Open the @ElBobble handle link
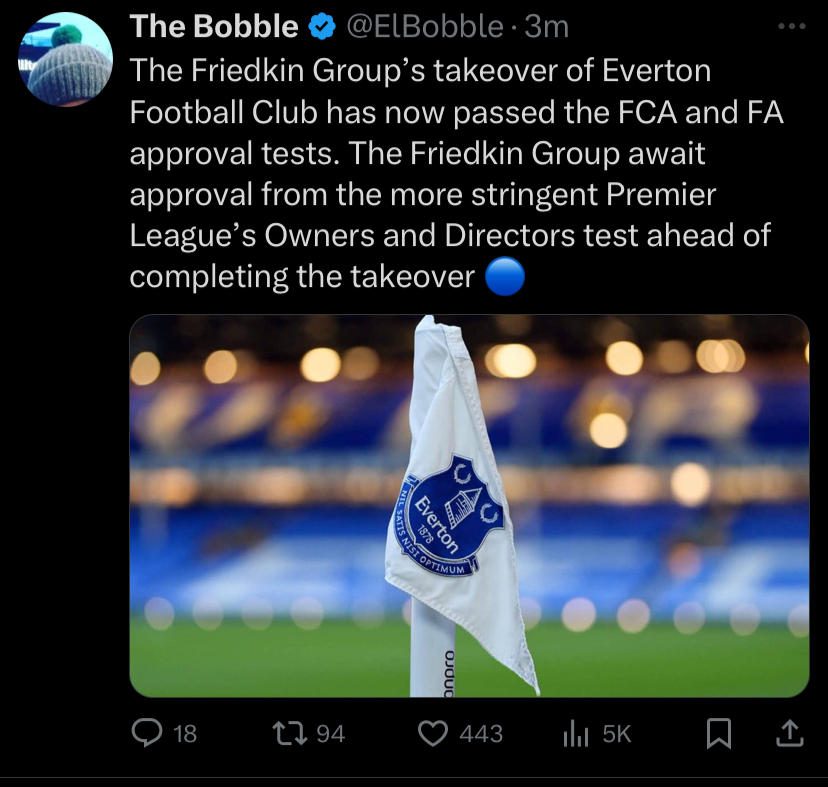The width and height of the screenshot is (828, 787). point(424,28)
